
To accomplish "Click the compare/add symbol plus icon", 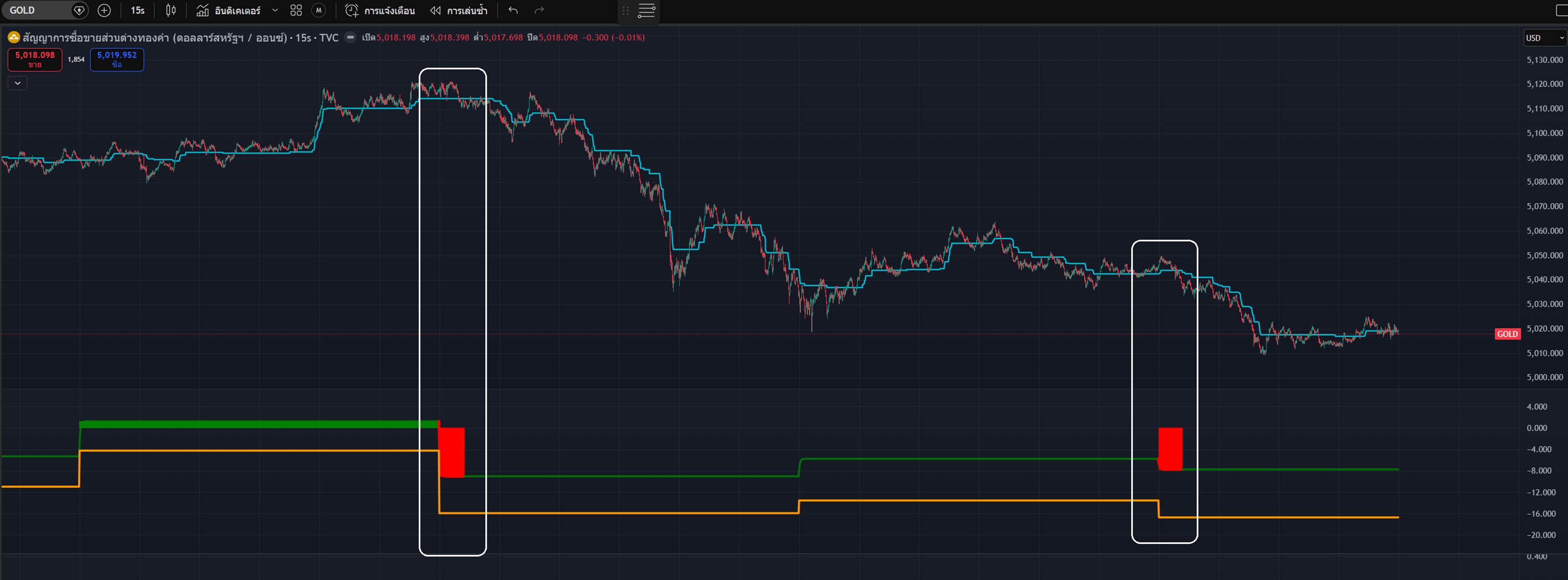I will [x=104, y=10].
